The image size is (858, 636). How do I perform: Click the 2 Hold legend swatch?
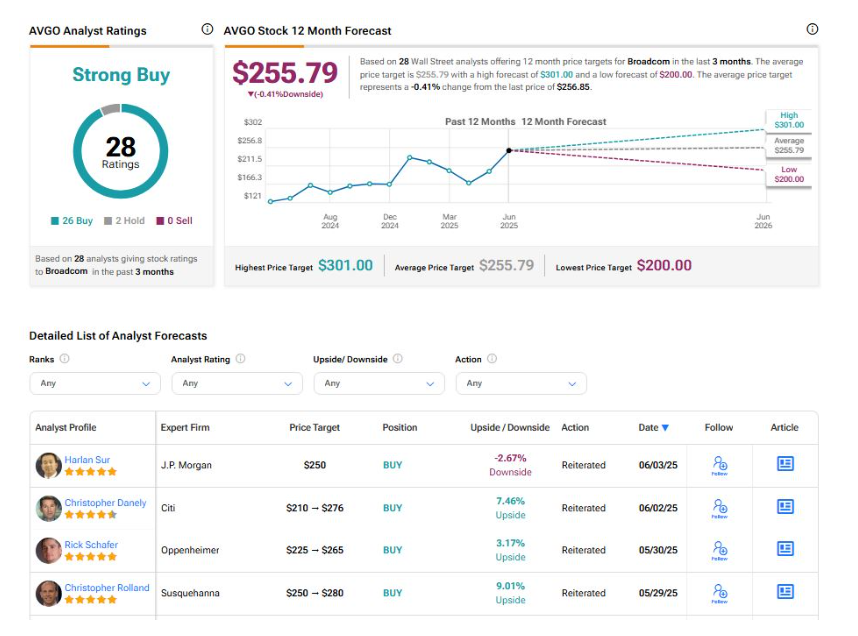108,221
